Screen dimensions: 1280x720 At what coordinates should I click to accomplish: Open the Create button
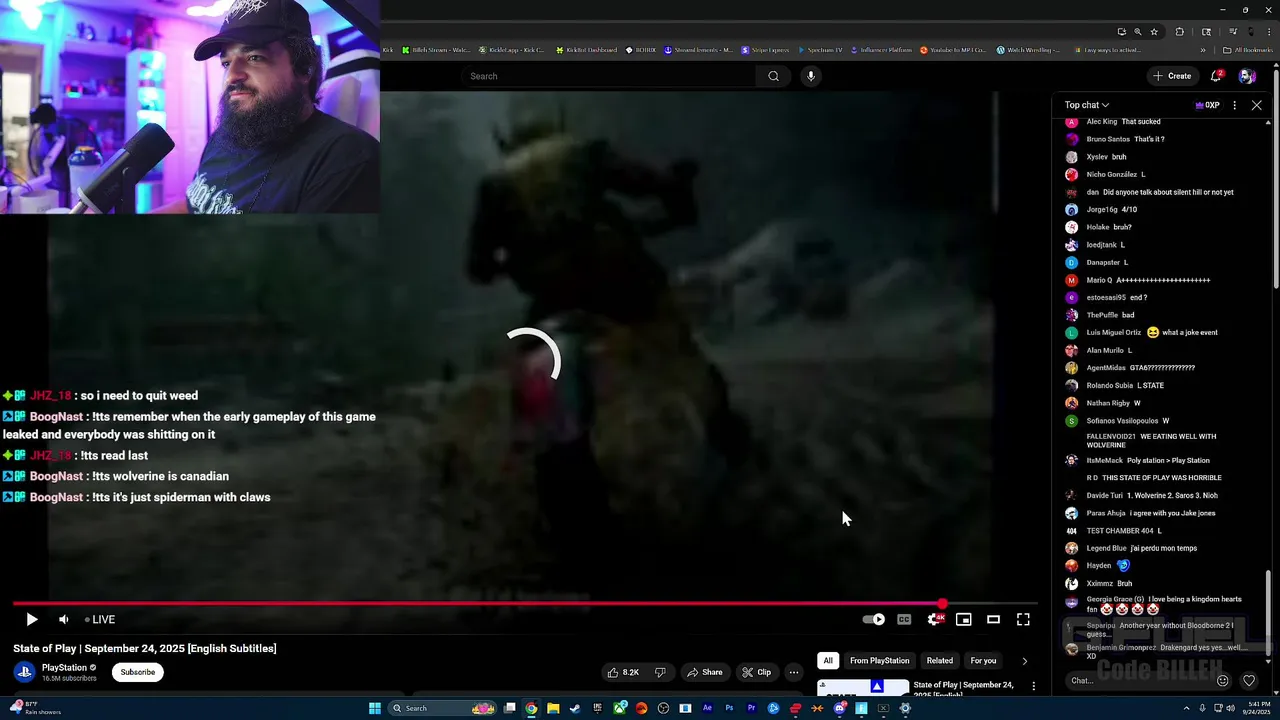1172,76
